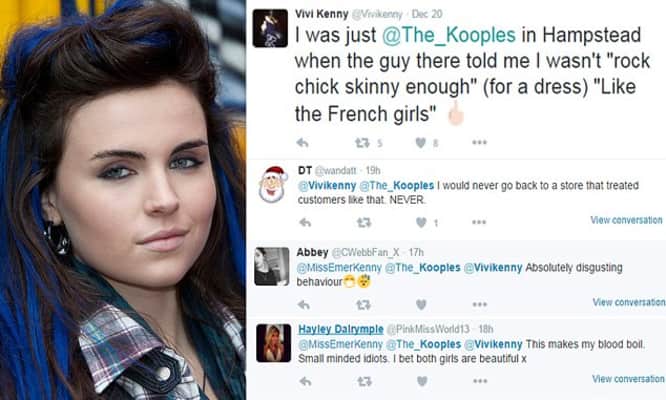View conversation under DT's tweet
666x400 pixels.
click(x=626, y=220)
